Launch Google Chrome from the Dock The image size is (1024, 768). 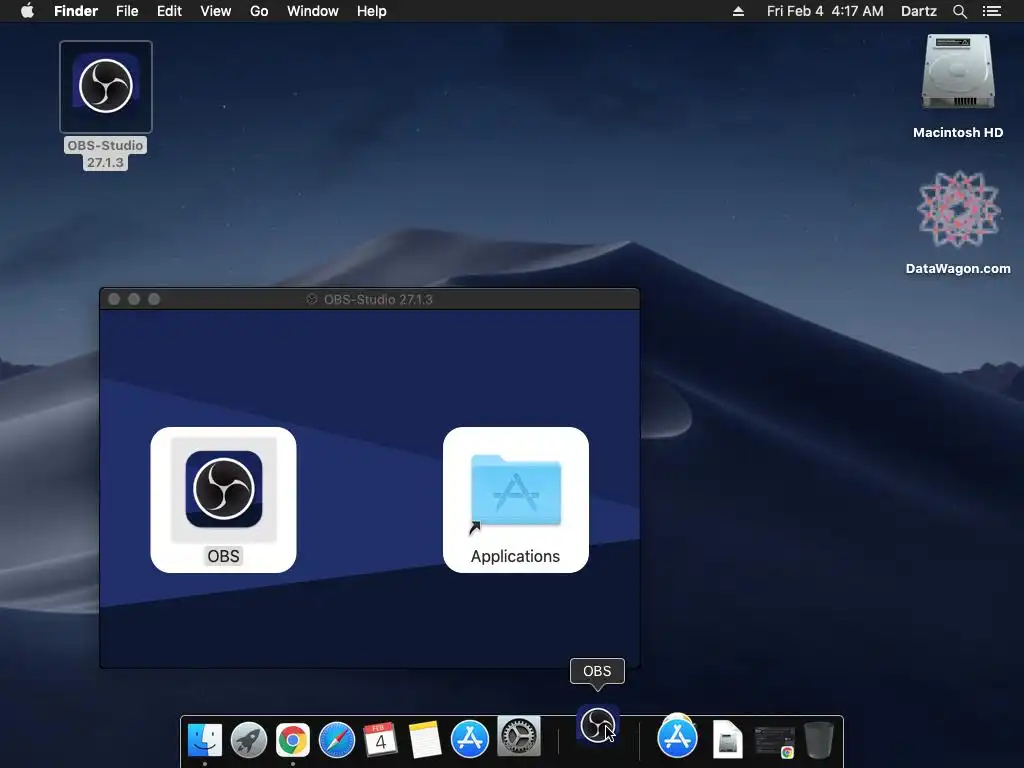[293, 739]
